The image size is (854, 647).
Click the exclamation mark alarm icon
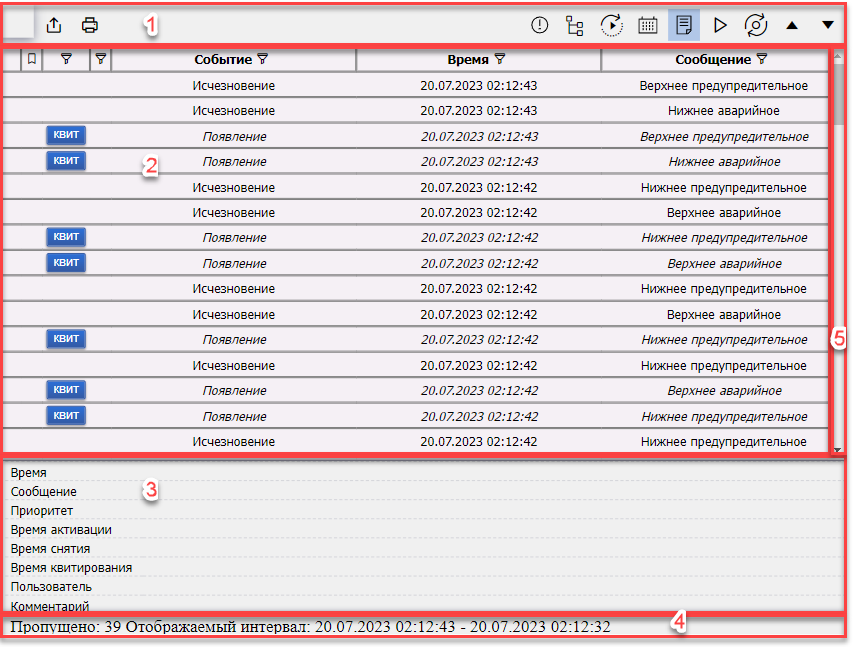pyautogui.click(x=540, y=25)
